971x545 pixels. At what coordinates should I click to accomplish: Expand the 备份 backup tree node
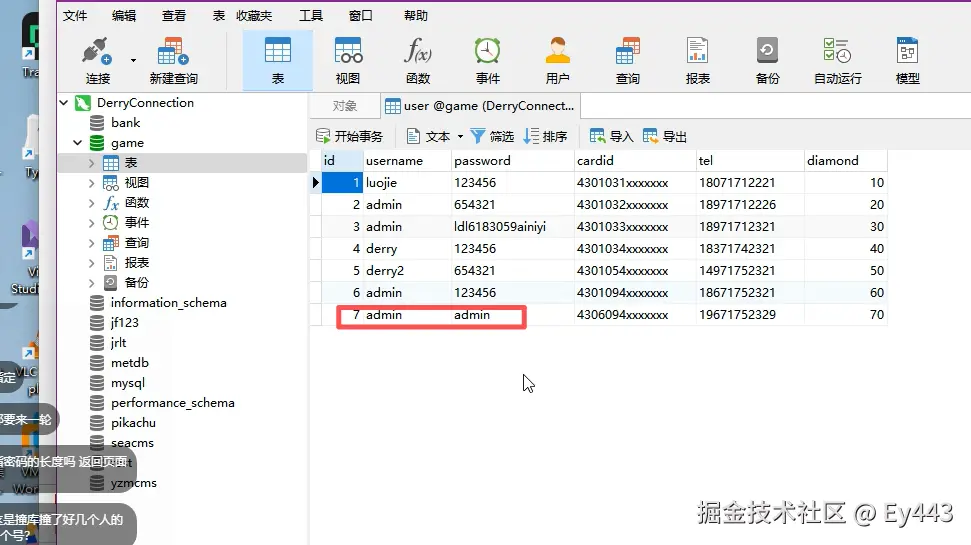pyautogui.click(x=91, y=282)
